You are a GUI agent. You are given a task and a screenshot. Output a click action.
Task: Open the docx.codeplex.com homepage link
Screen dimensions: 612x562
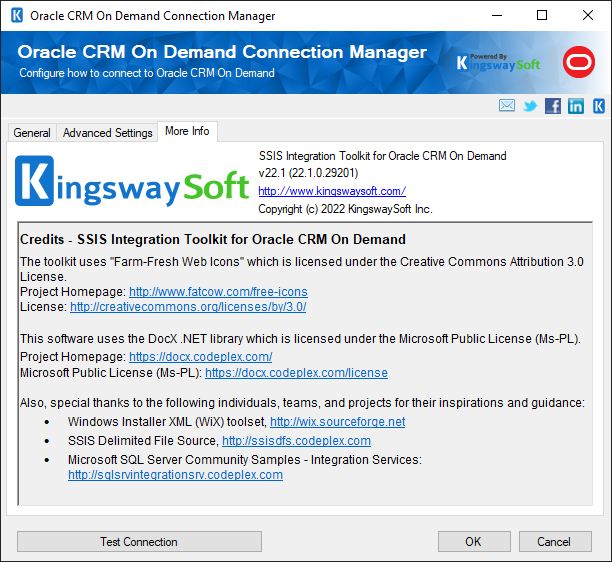[201, 357]
